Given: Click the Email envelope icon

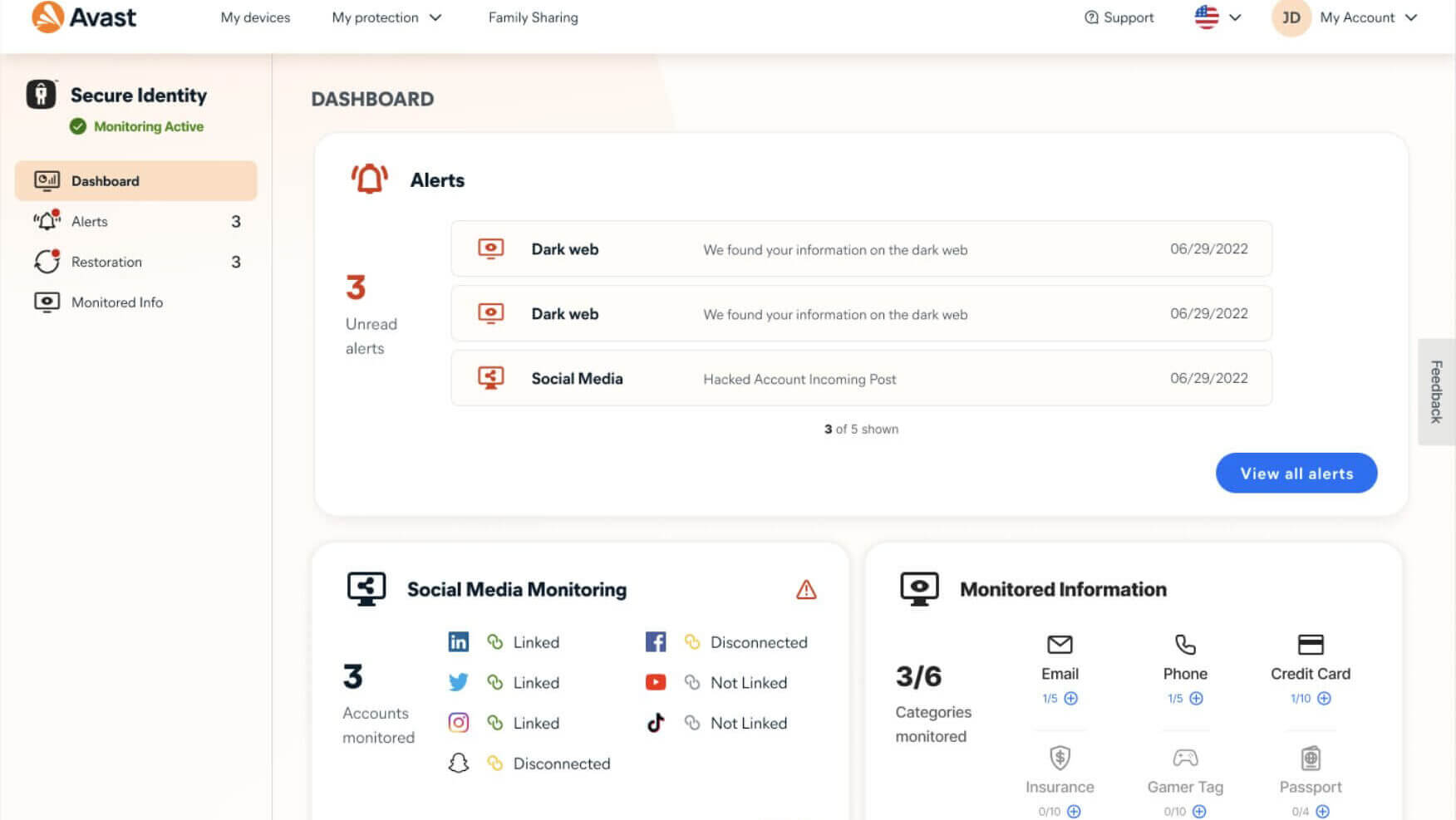Looking at the screenshot, I should 1060,644.
